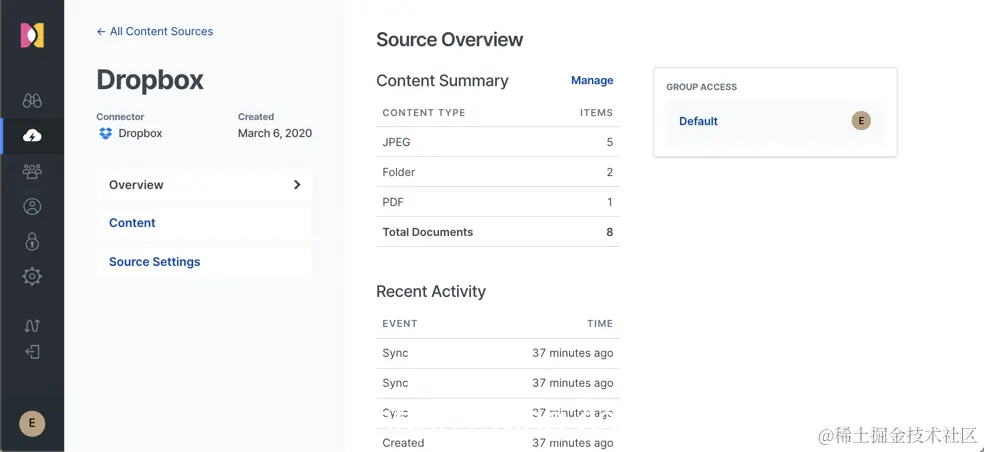This screenshot has width=984, height=452.
Task: Click the ITEMS column header
Action: point(596,113)
